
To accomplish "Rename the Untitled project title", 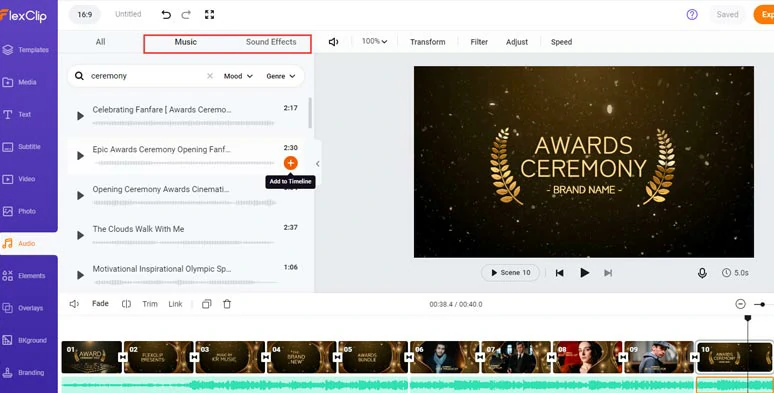I will pos(128,14).
